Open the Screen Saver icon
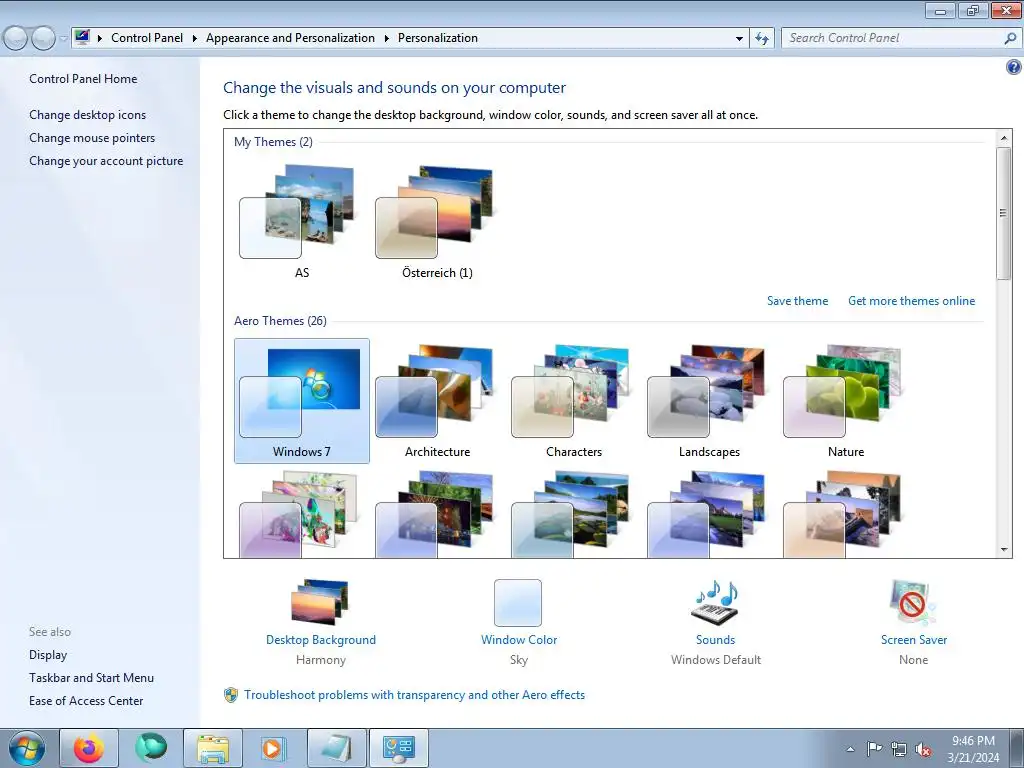 tap(912, 602)
